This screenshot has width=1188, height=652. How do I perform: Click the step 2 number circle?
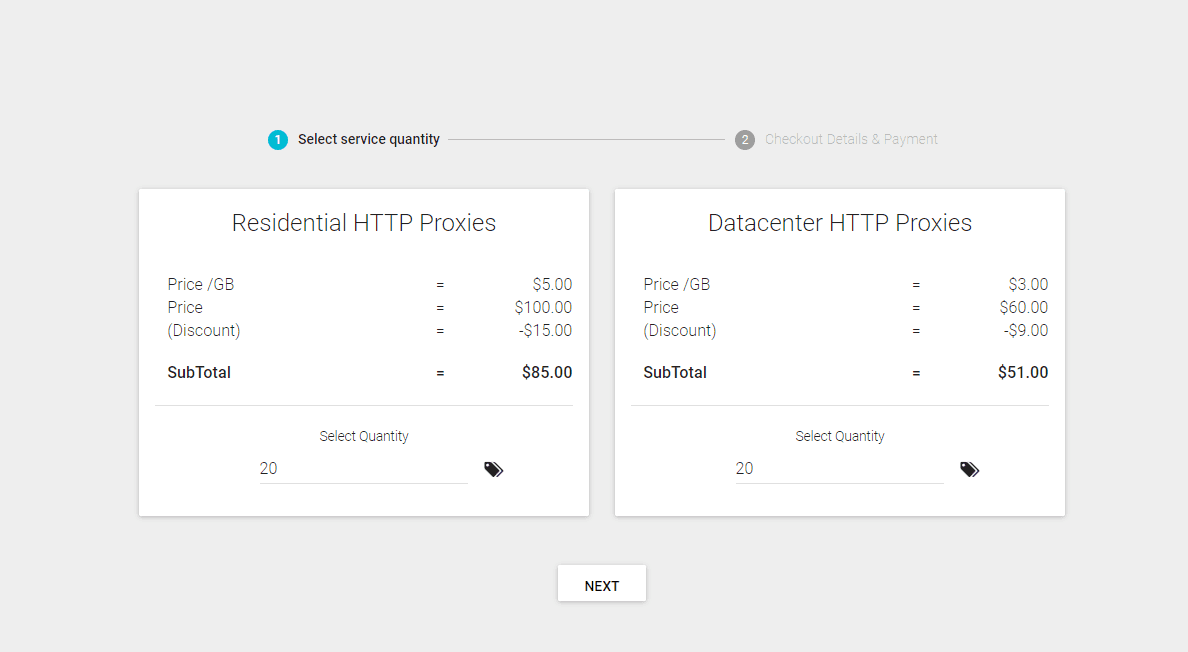pyautogui.click(x=745, y=140)
